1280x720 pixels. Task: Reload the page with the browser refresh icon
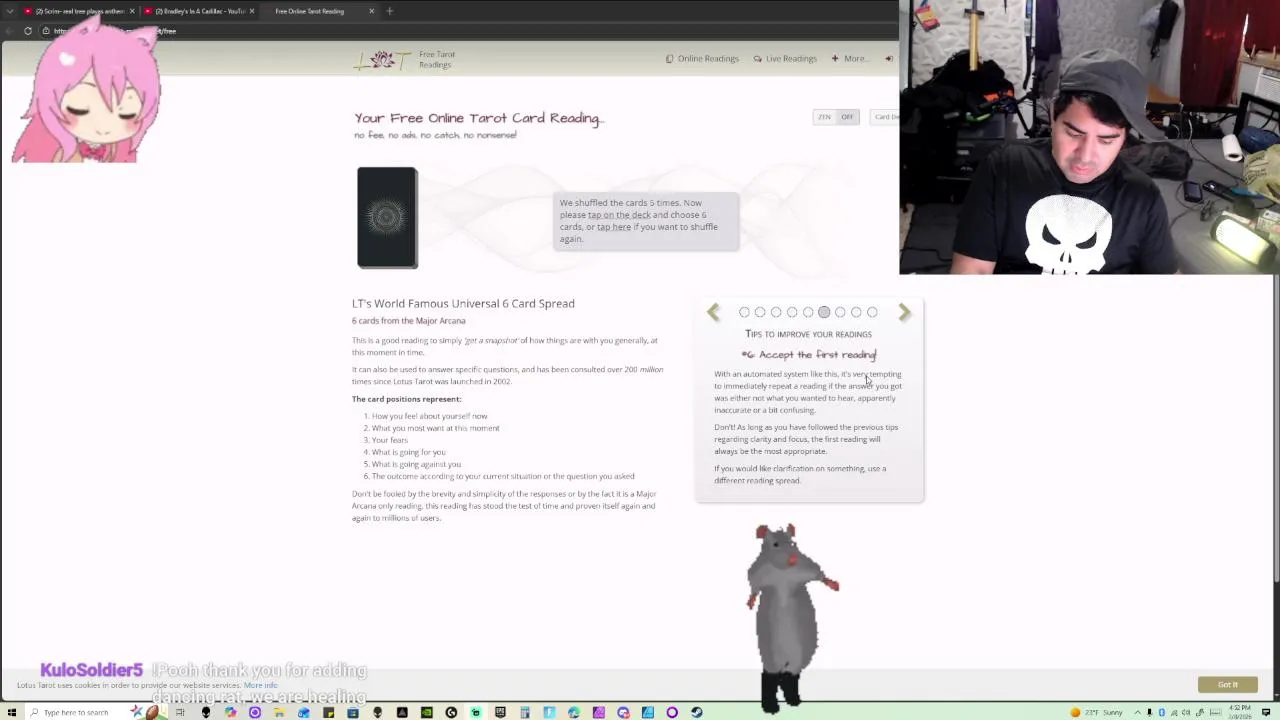pos(28,31)
